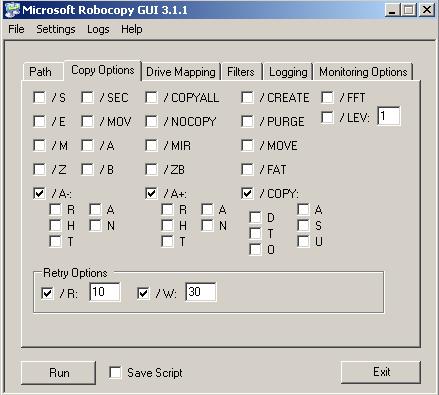Tick the /Z restartable mode box

click(40, 170)
